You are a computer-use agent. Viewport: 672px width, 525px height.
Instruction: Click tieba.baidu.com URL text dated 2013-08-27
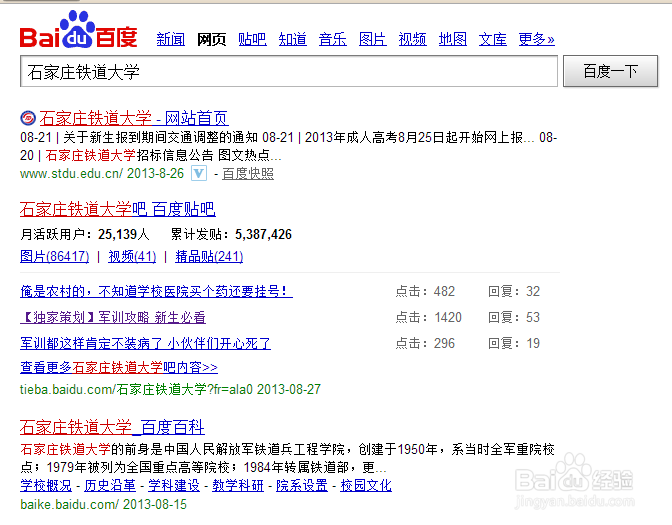[x=170, y=389]
